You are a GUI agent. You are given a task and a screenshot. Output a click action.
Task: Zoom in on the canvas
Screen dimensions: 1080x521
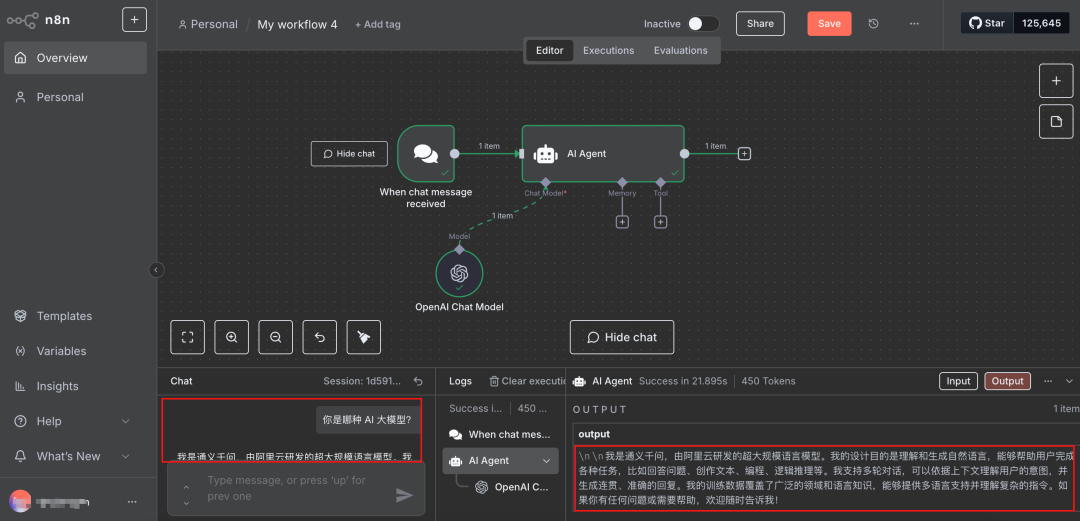[231, 337]
